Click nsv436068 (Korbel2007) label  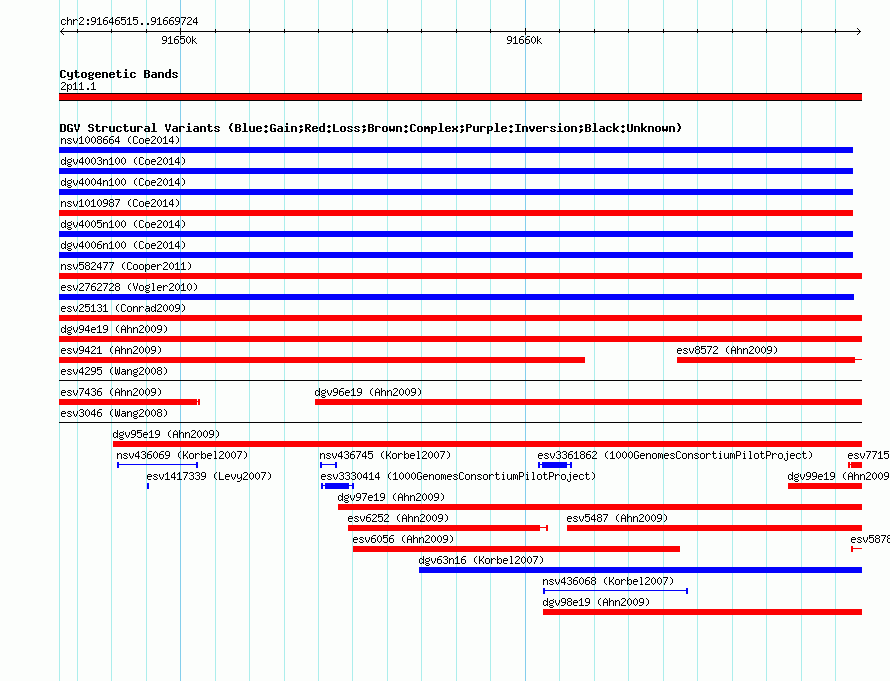tap(608, 581)
